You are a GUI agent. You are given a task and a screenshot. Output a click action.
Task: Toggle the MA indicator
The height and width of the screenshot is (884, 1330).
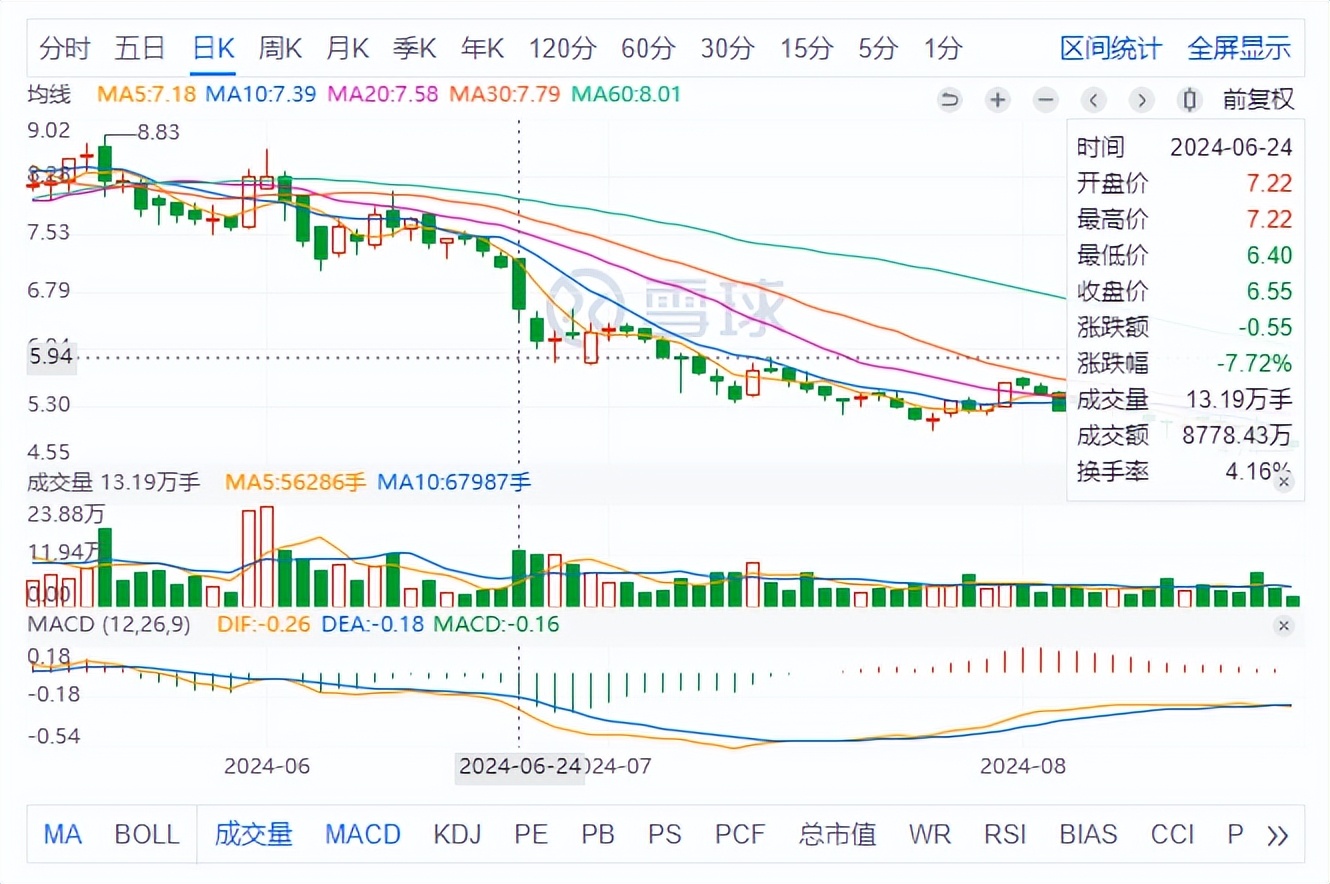click(x=62, y=834)
